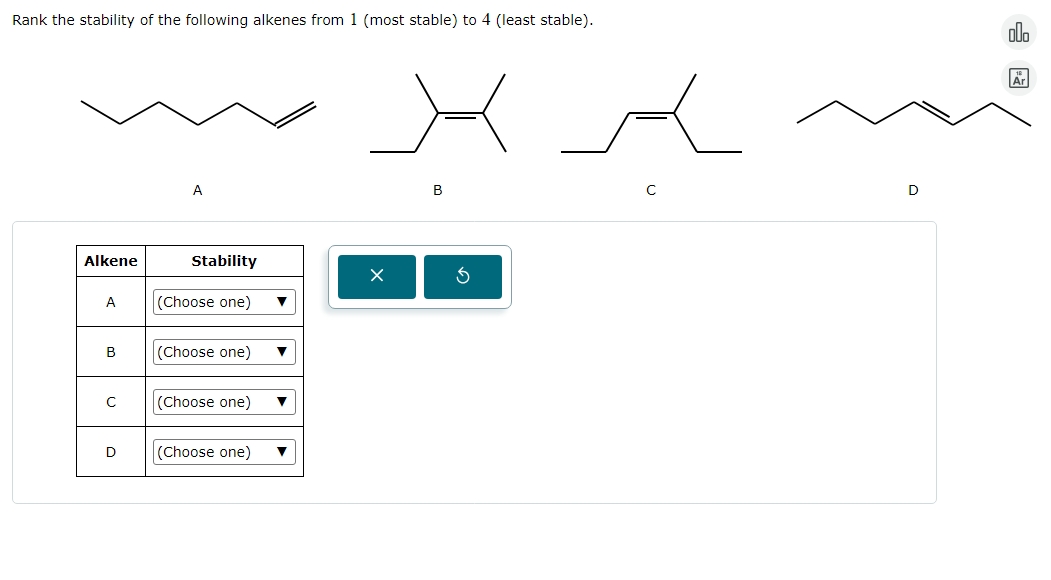Open the bar chart data tool
This screenshot has height=580, width=1051.
click(1019, 33)
